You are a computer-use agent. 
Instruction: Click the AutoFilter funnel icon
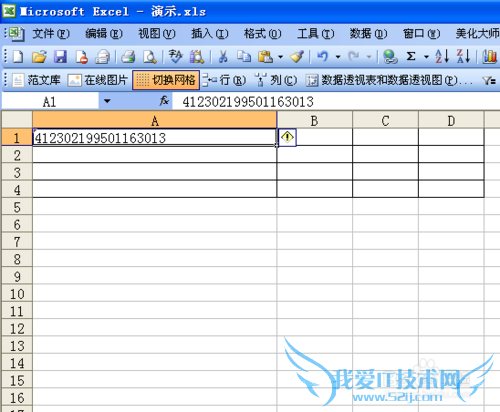click(x=489, y=80)
